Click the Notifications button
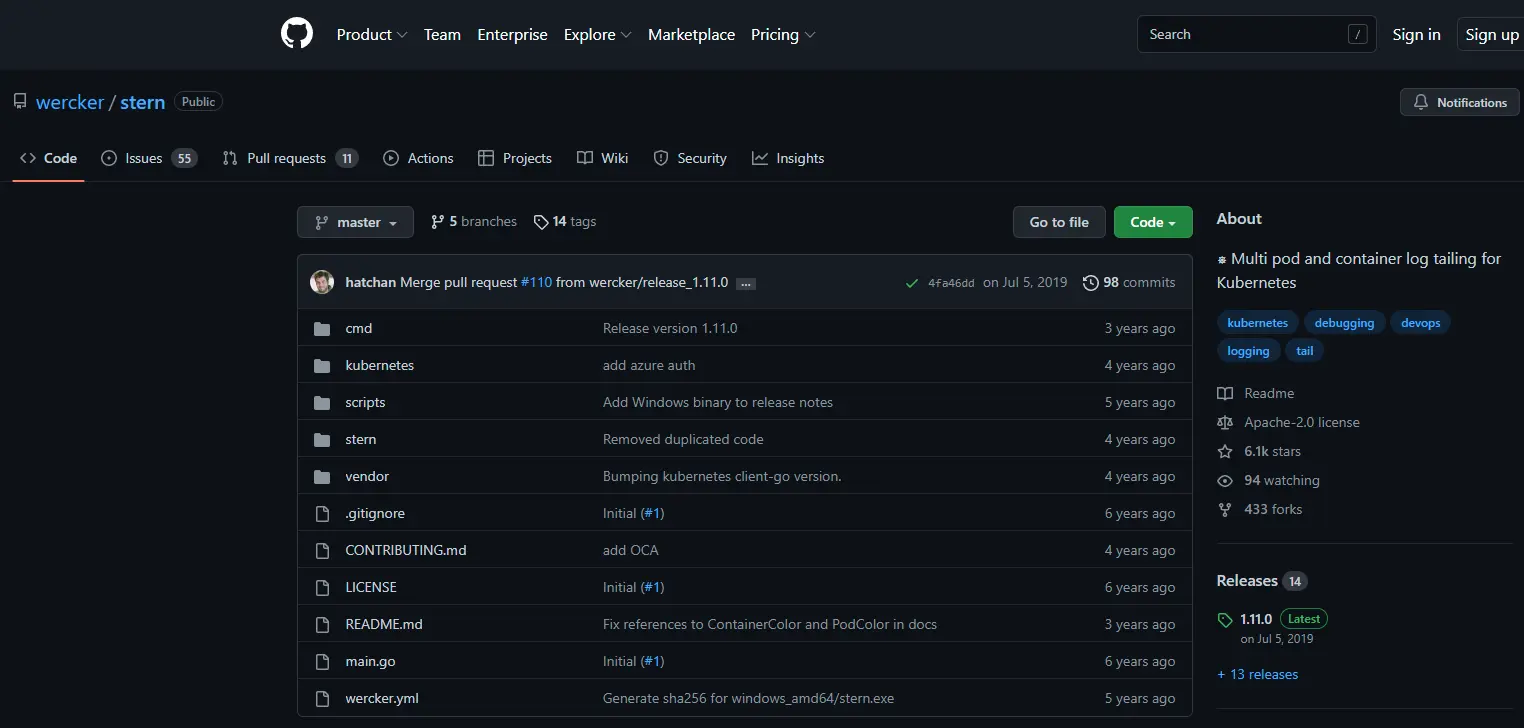 pyautogui.click(x=1460, y=102)
